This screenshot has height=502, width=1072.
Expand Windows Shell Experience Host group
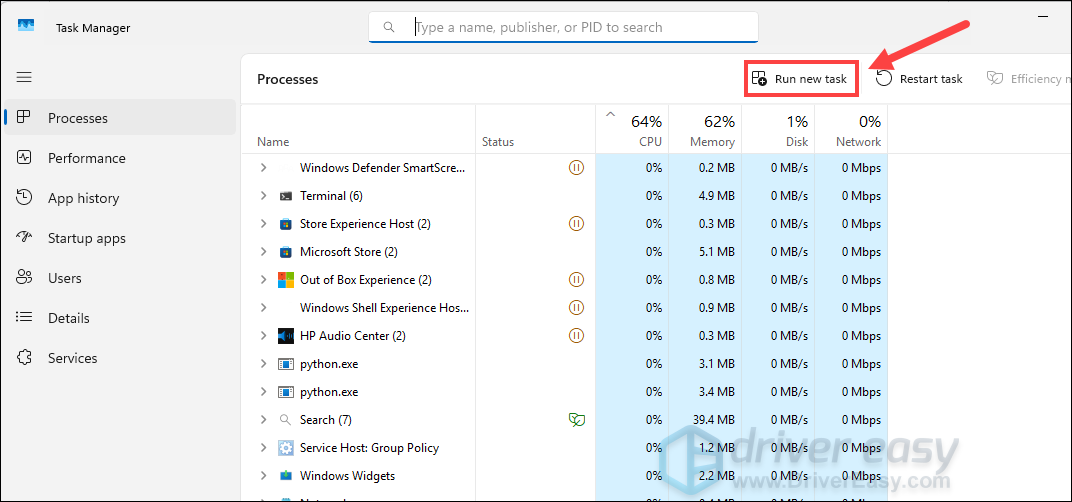pos(264,308)
